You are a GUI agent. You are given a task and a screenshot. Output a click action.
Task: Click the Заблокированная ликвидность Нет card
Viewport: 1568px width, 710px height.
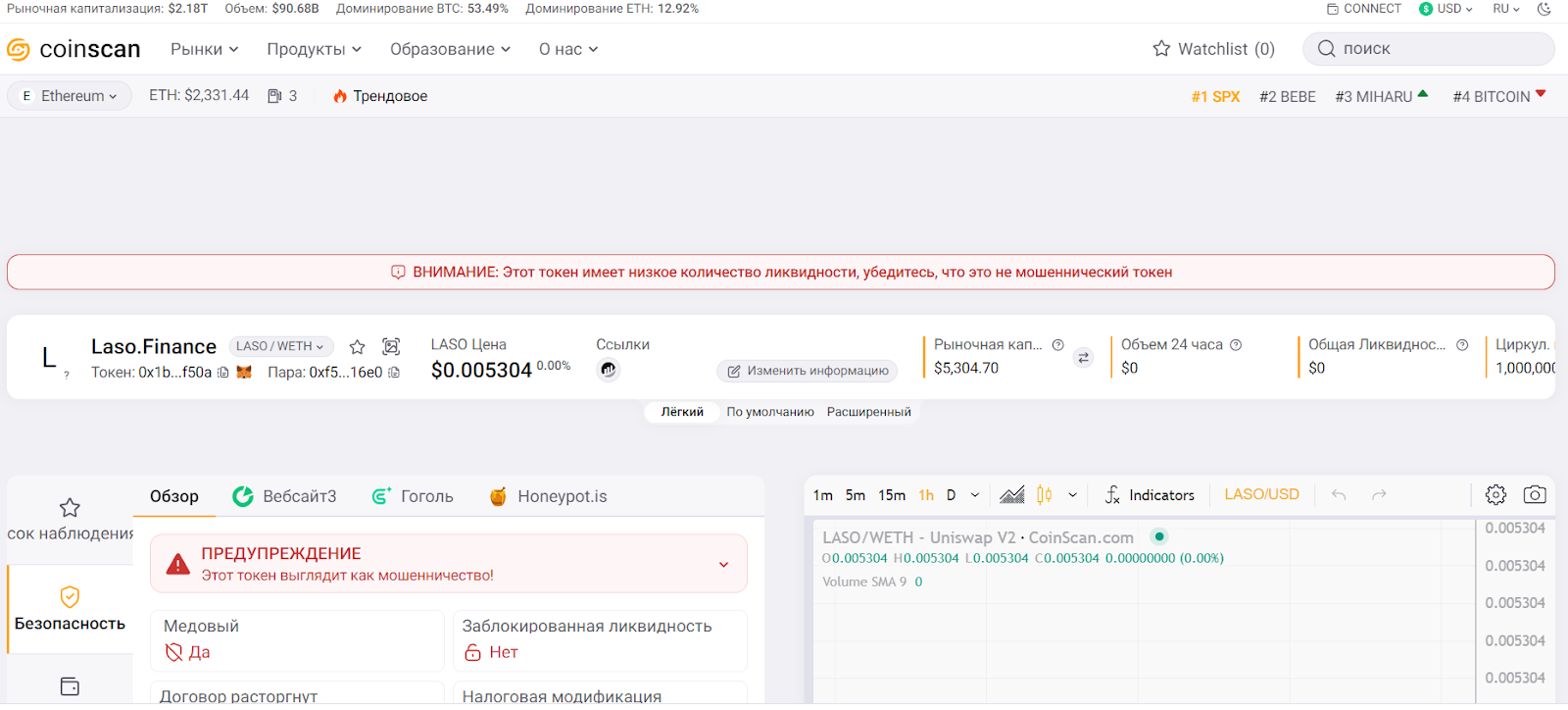[600, 640]
